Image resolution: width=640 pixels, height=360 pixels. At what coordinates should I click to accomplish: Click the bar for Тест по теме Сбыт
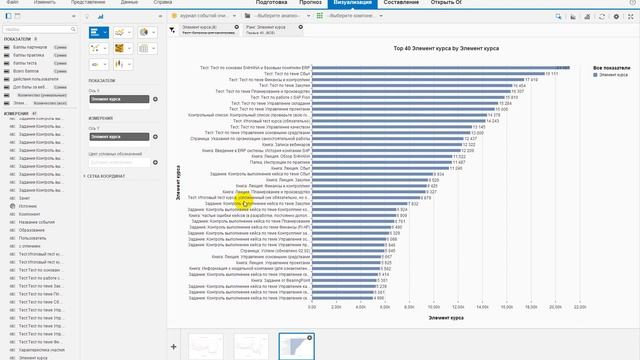pyautogui.click(x=428, y=74)
